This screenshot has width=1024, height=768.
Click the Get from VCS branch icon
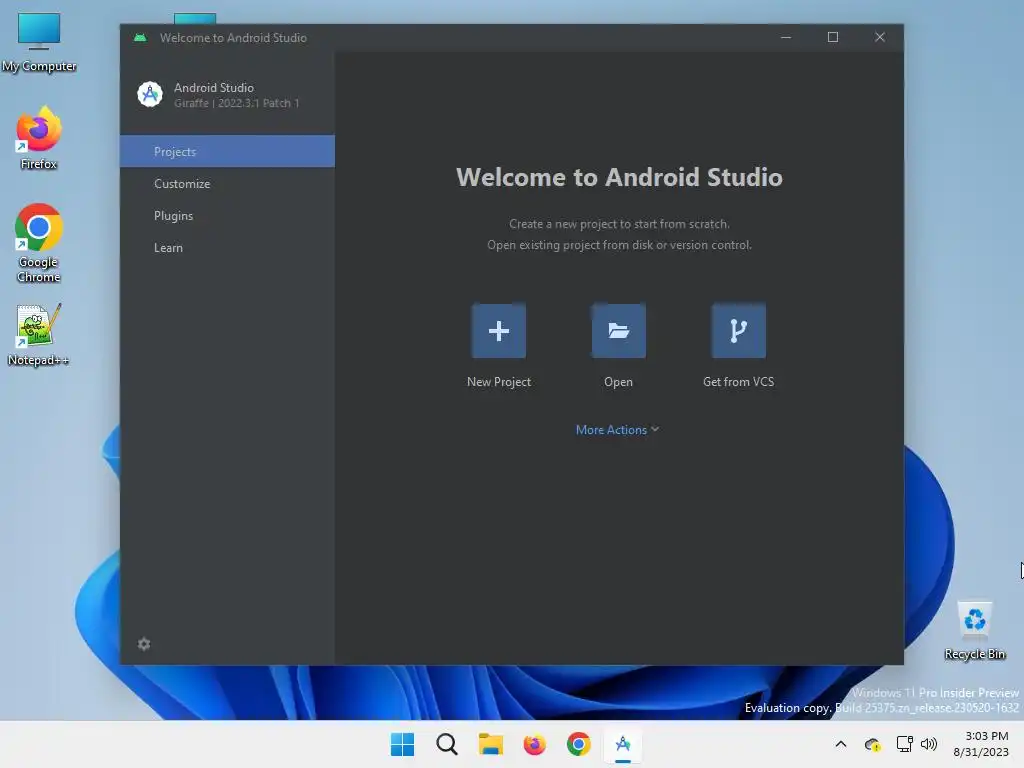738,330
